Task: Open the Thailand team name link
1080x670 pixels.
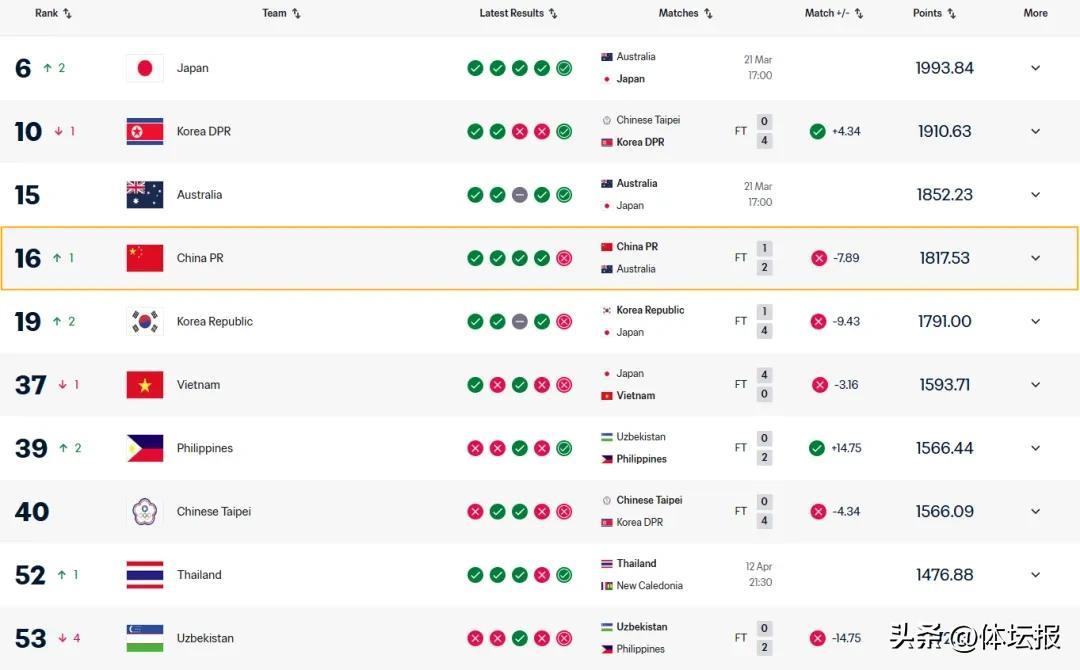Action: [199, 575]
